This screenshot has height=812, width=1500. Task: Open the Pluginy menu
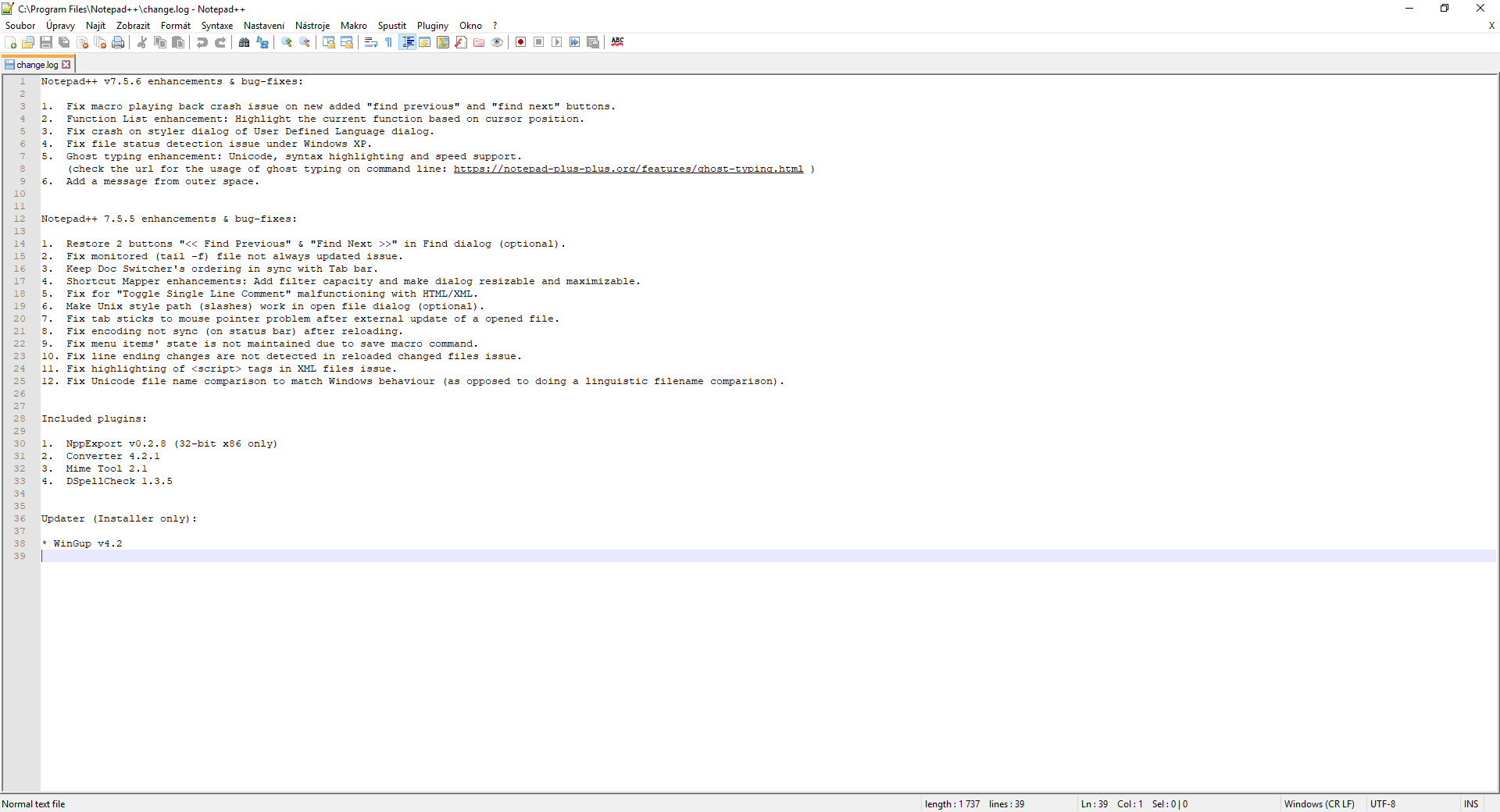coord(433,26)
